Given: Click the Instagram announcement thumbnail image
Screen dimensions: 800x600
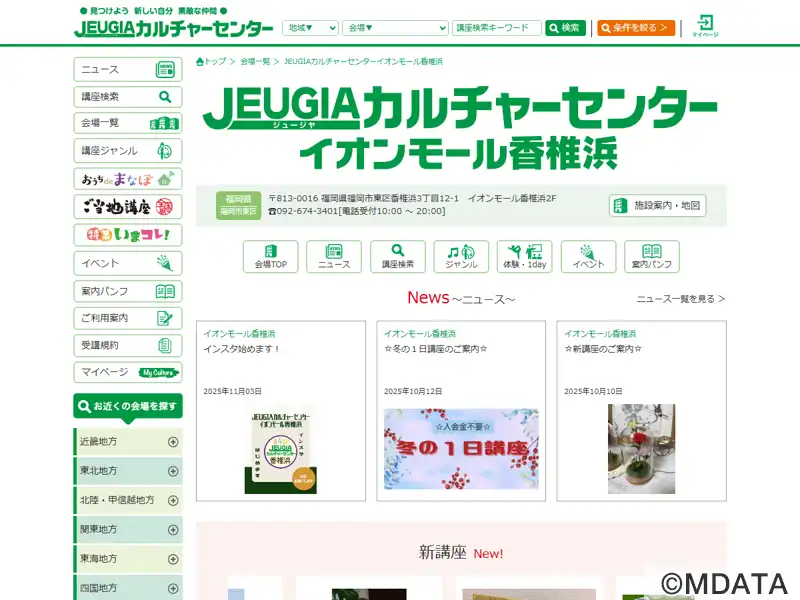Looking at the screenshot, I should [281, 449].
